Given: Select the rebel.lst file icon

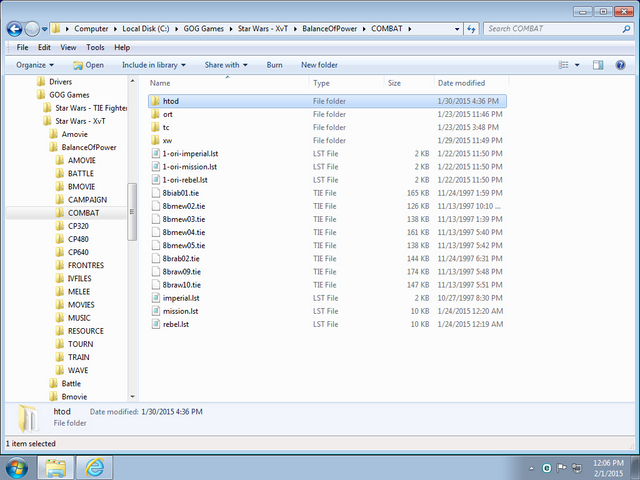Looking at the screenshot, I should coord(155,324).
